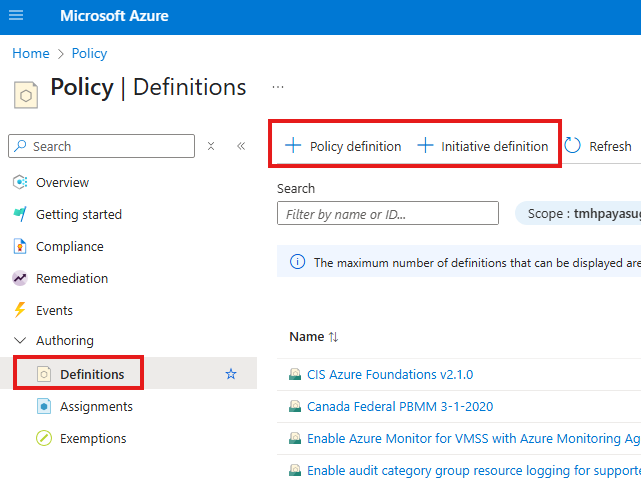Favorite Definitions with the star icon

231,374
